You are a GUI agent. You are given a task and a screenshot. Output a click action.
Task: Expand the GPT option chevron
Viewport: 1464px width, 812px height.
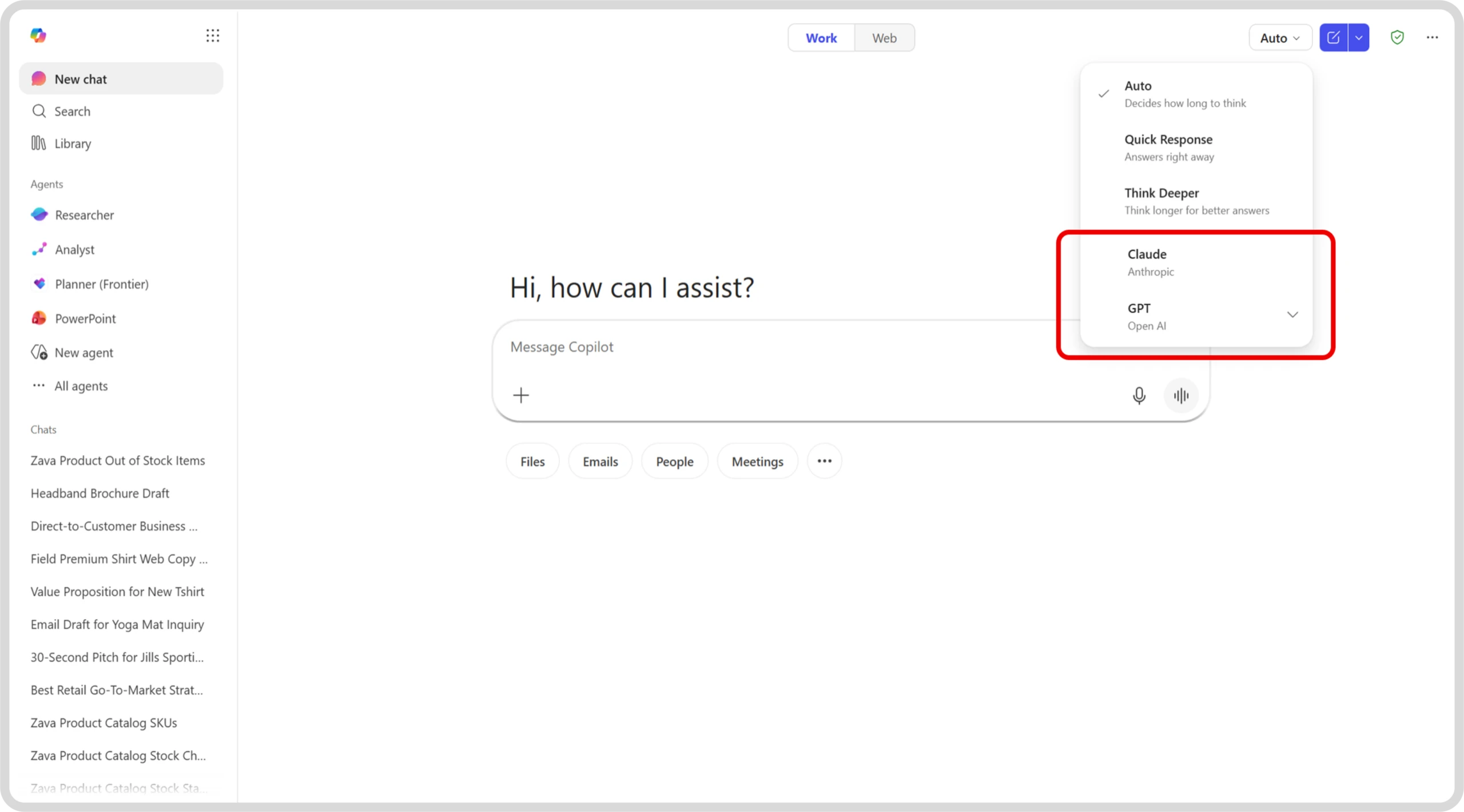pos(1292,315)
